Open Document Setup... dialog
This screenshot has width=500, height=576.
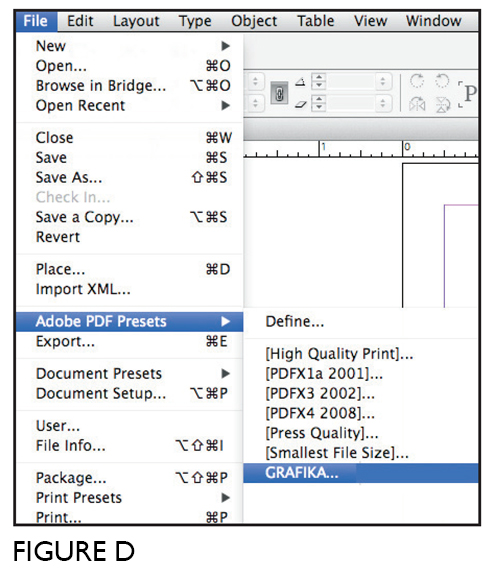click(x=130, y=393)
